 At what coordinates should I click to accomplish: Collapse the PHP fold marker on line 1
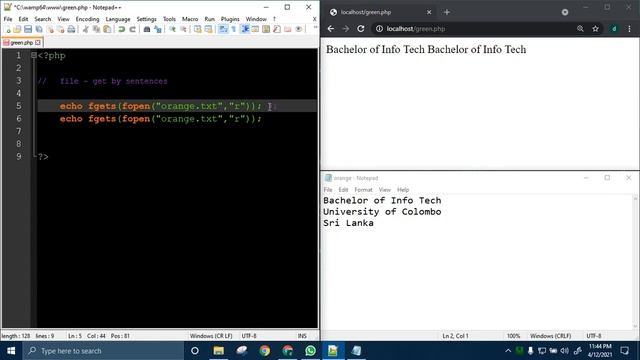point(34,55)
